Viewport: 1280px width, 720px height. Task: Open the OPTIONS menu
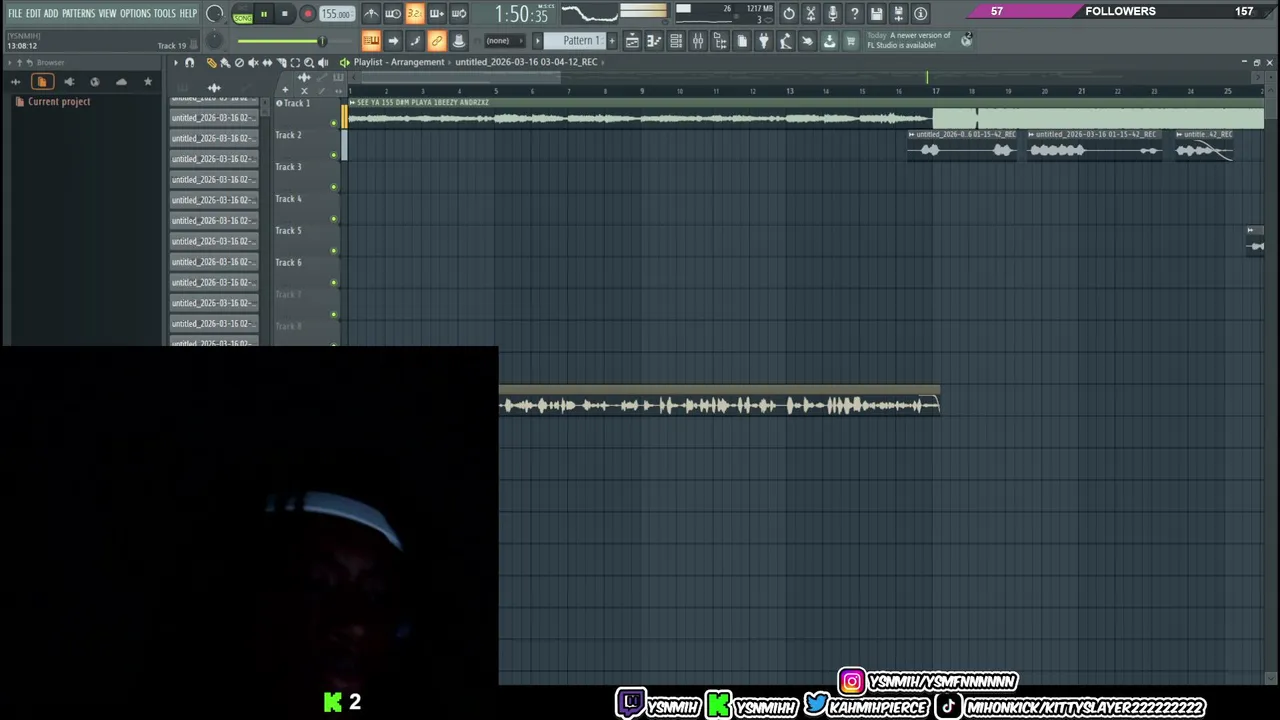coord(135,13)
